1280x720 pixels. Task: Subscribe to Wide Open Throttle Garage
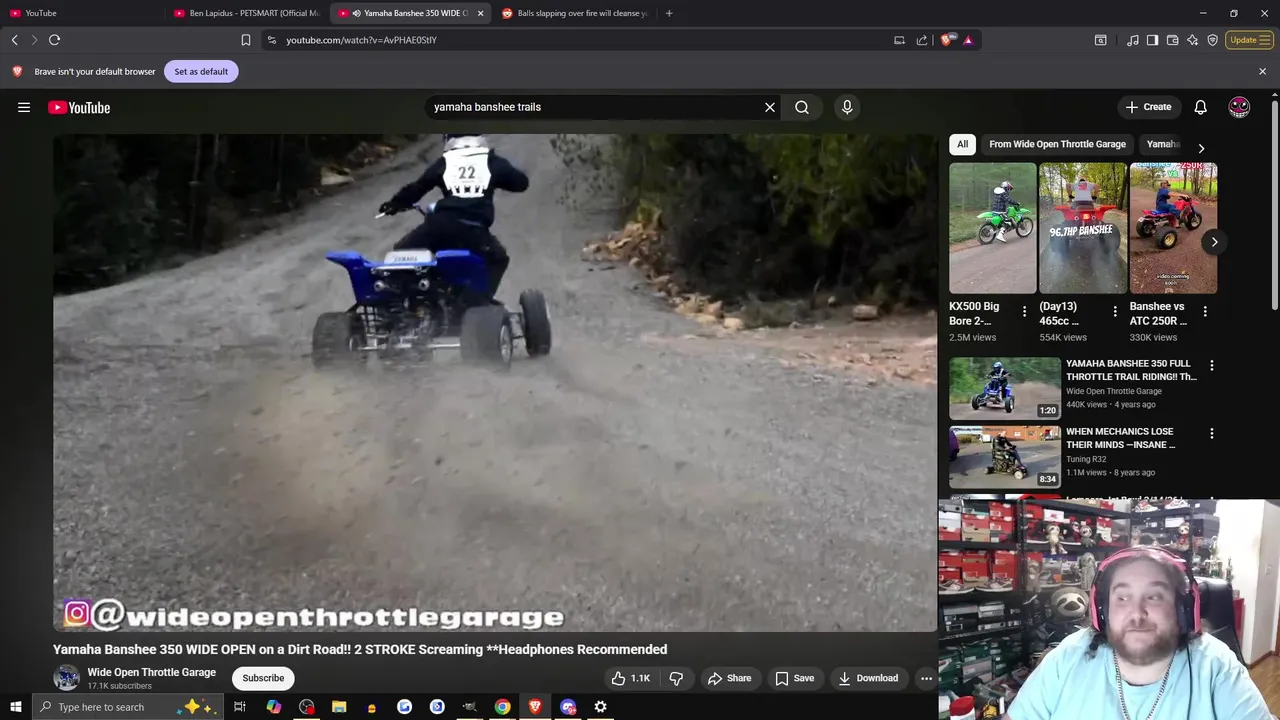263,678
